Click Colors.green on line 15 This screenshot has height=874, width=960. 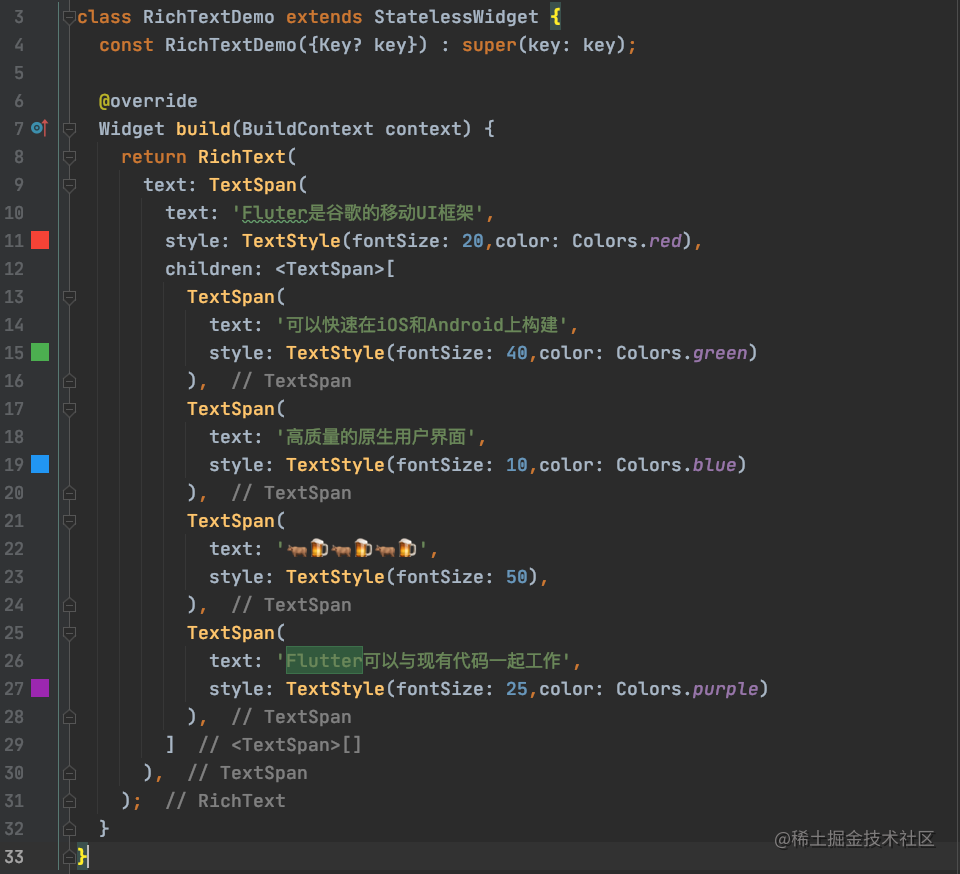click(682, 353)
